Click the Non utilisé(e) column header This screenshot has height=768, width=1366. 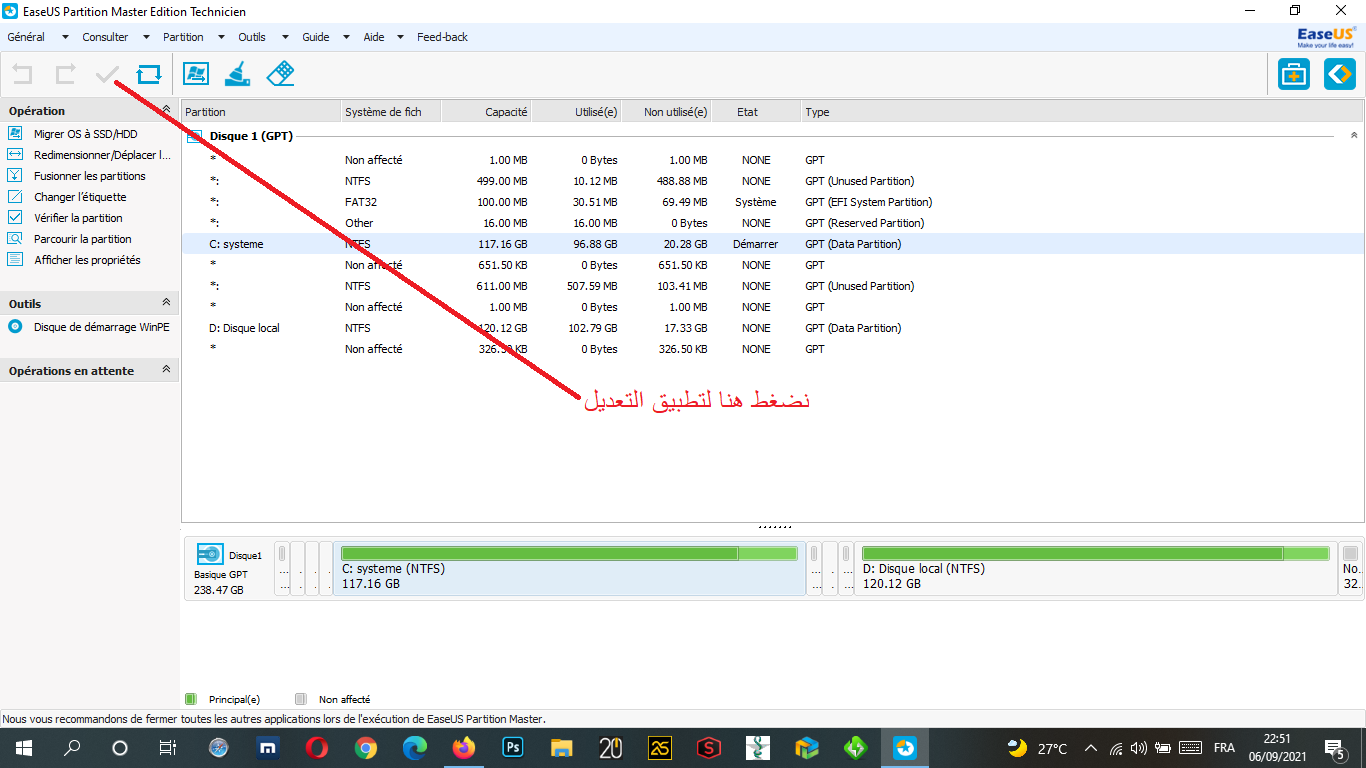[666, 112]
